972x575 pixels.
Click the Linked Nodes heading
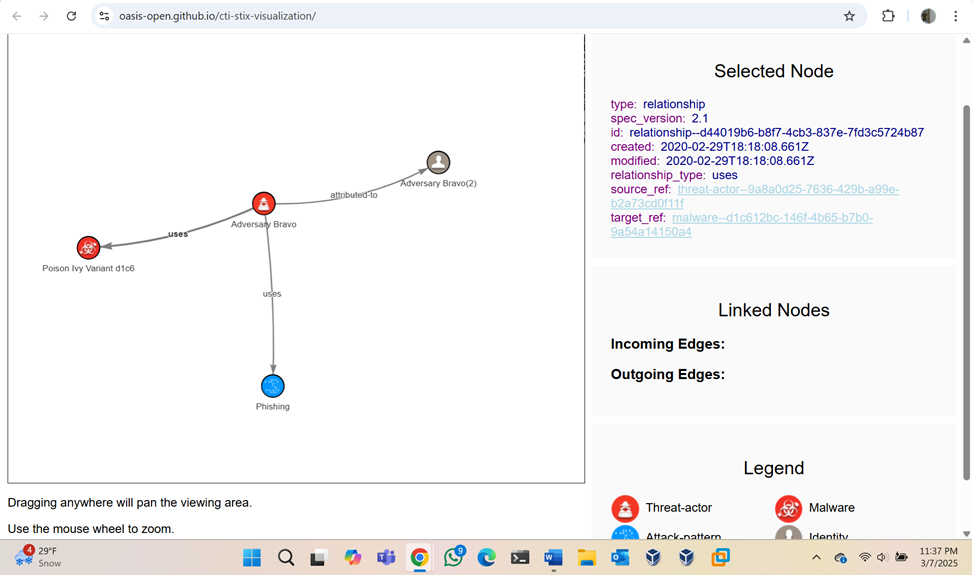coord(774,310)
